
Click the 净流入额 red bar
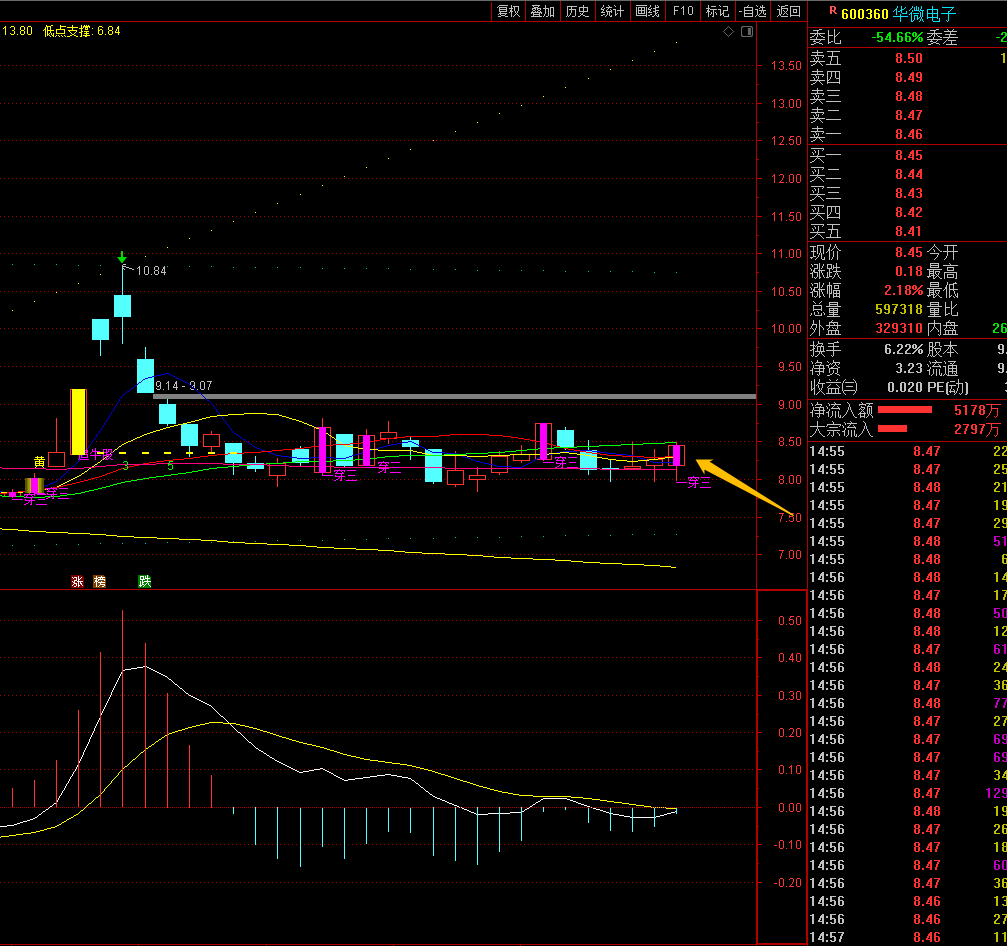tap(904, 410)
